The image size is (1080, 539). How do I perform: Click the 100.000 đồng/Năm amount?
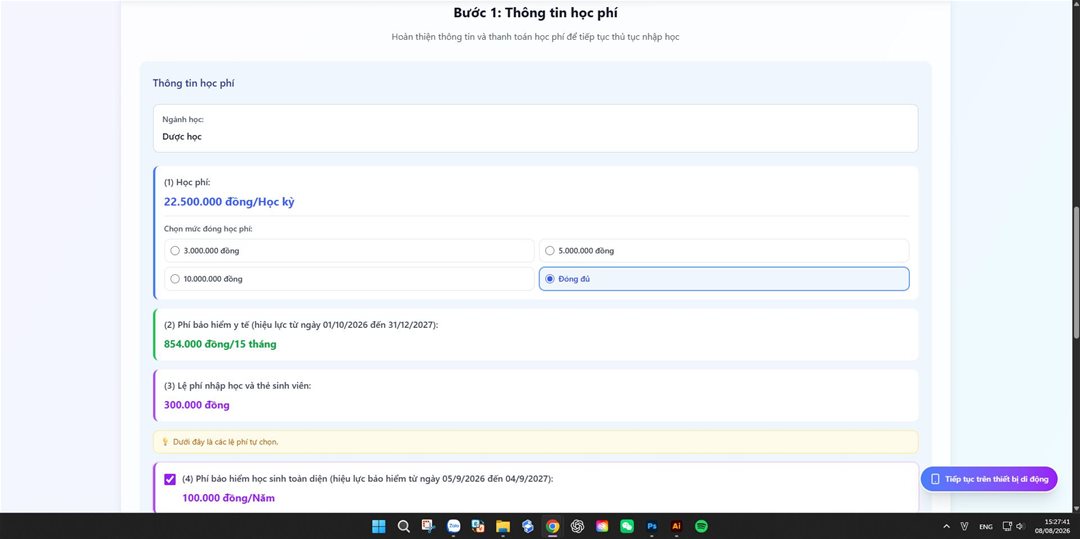(x=229, y=498)
